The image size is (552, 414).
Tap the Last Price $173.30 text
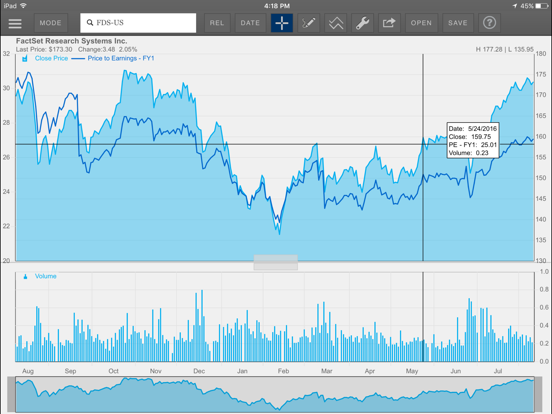pos(44,49)
